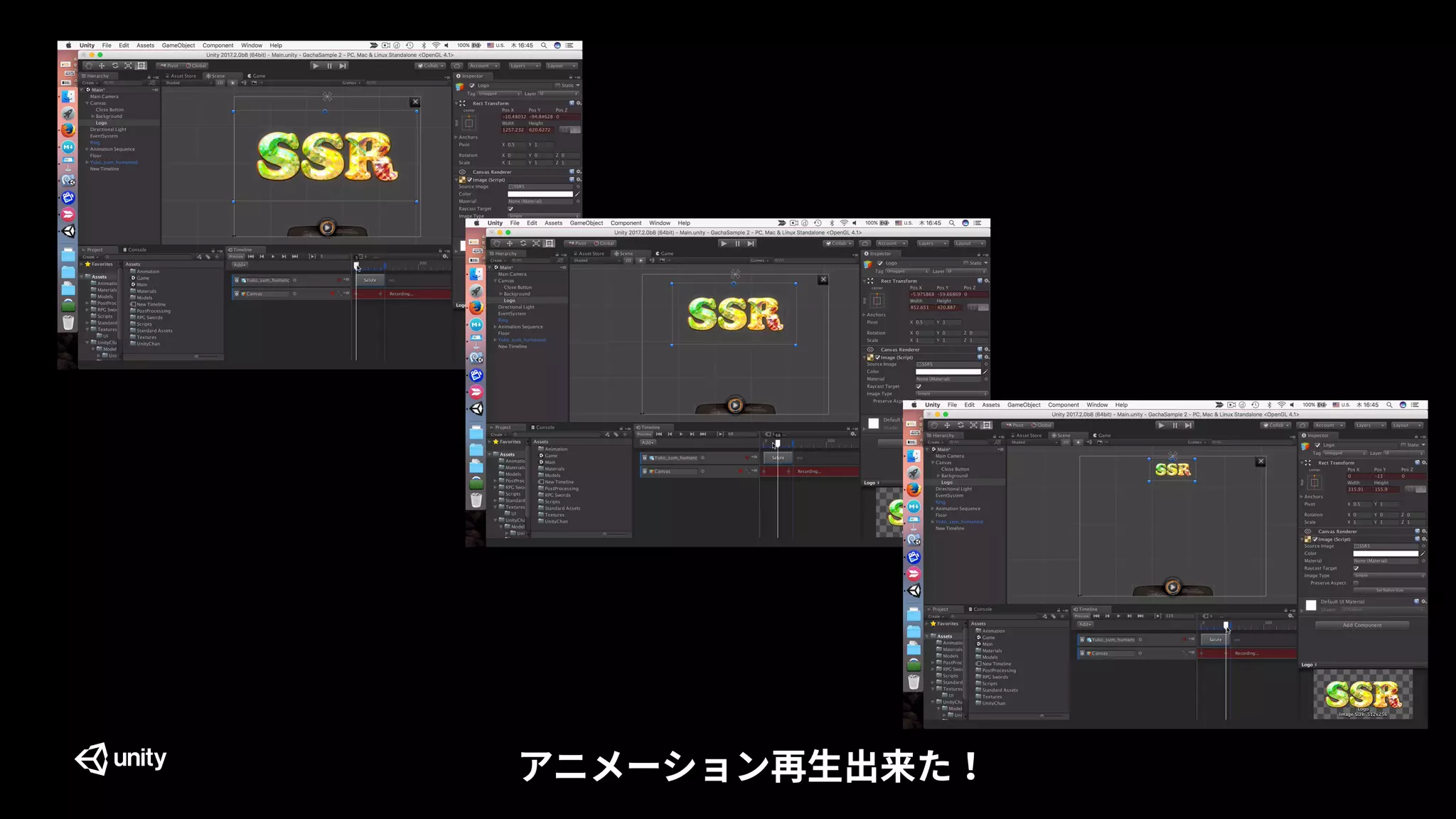Toggle Raycast Target checkbox in middle Unity window

(x=919, y=386)
